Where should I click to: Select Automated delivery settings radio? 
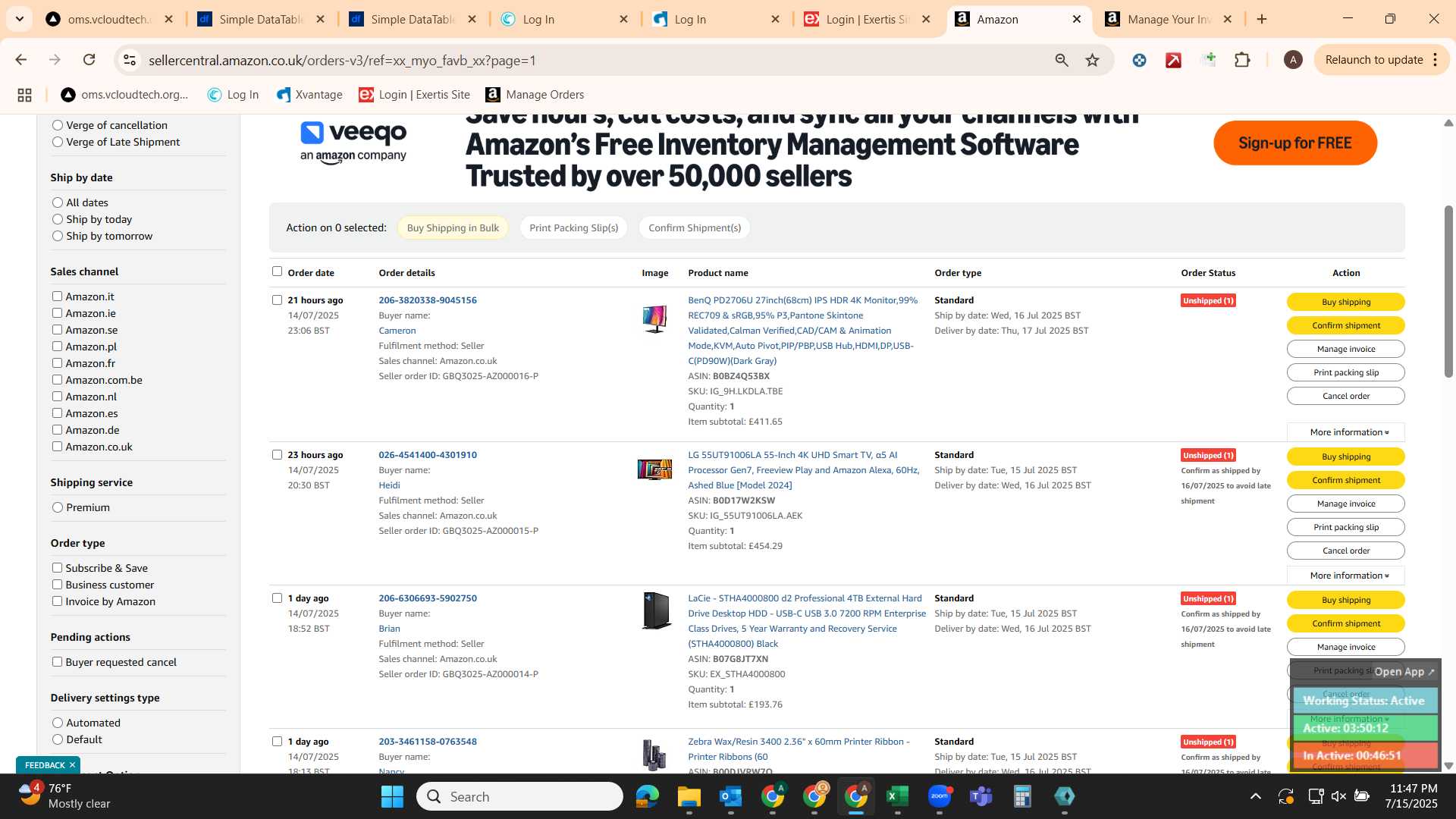click(x=58, y=723)
